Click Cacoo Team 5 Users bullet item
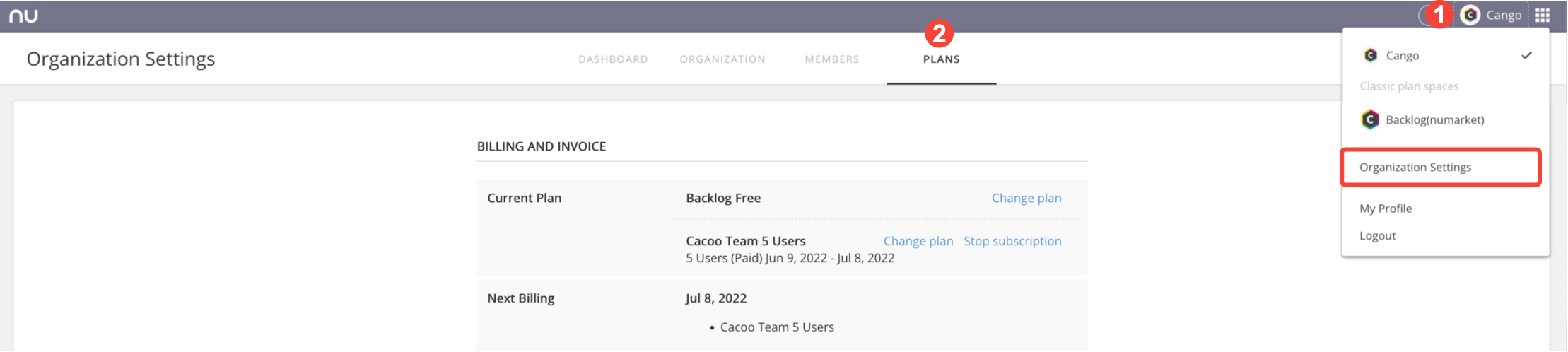Viewport: 1568px width, 352px height. pos(777,327)
